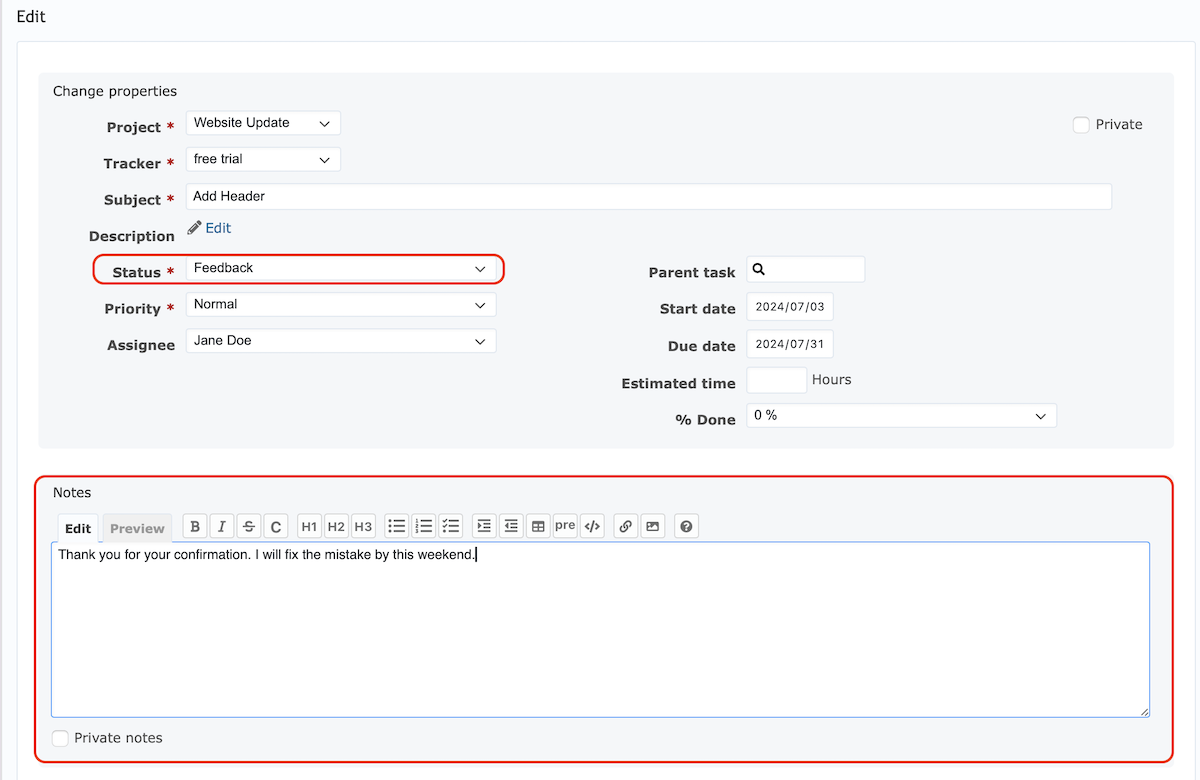The width and height of the screenshot is (1200, 780).
Task: Create an unordered bullet list
Action: click(x=396, y=525)
